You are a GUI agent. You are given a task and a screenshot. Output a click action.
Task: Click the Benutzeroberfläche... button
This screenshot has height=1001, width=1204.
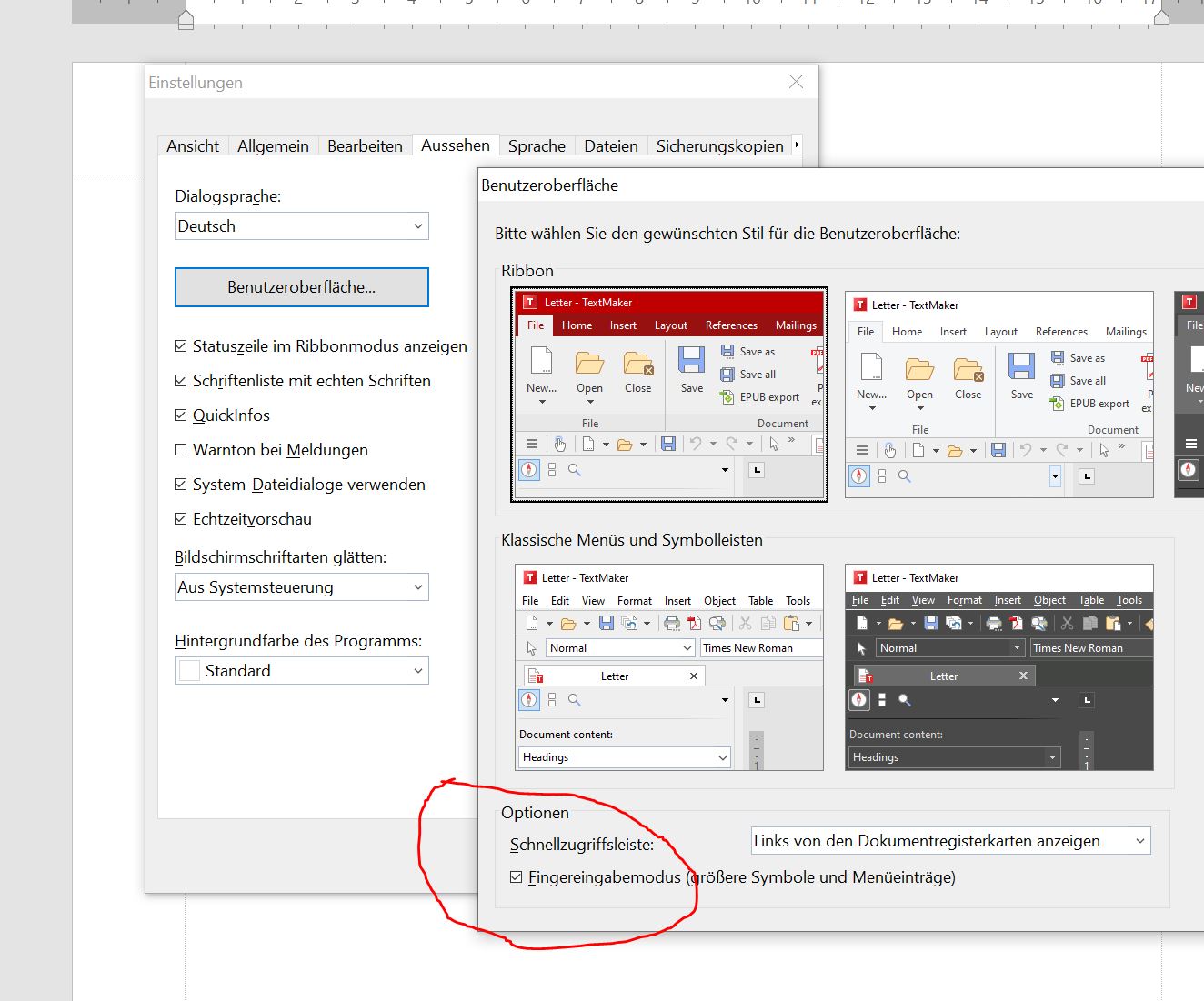302,287
